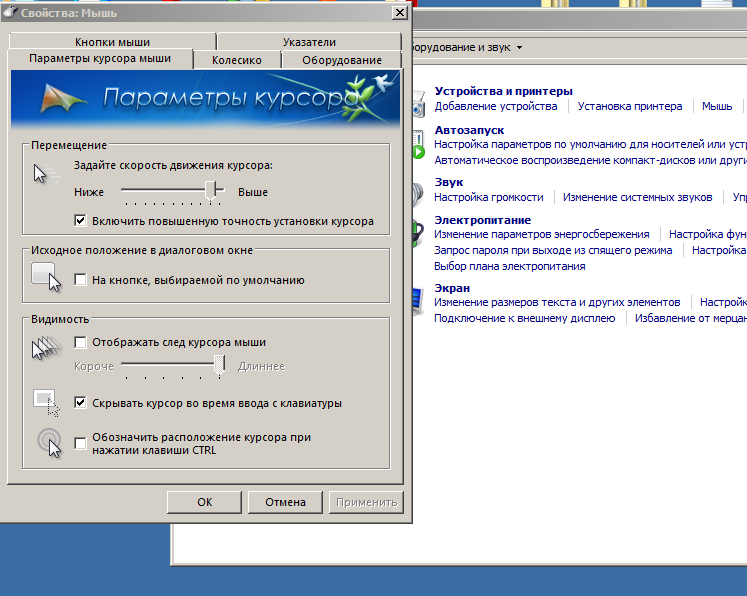The width and height of the screenshot is (747, 596).
Task: Open Устройства и принтеры heading link
Action: pos(504,91)
